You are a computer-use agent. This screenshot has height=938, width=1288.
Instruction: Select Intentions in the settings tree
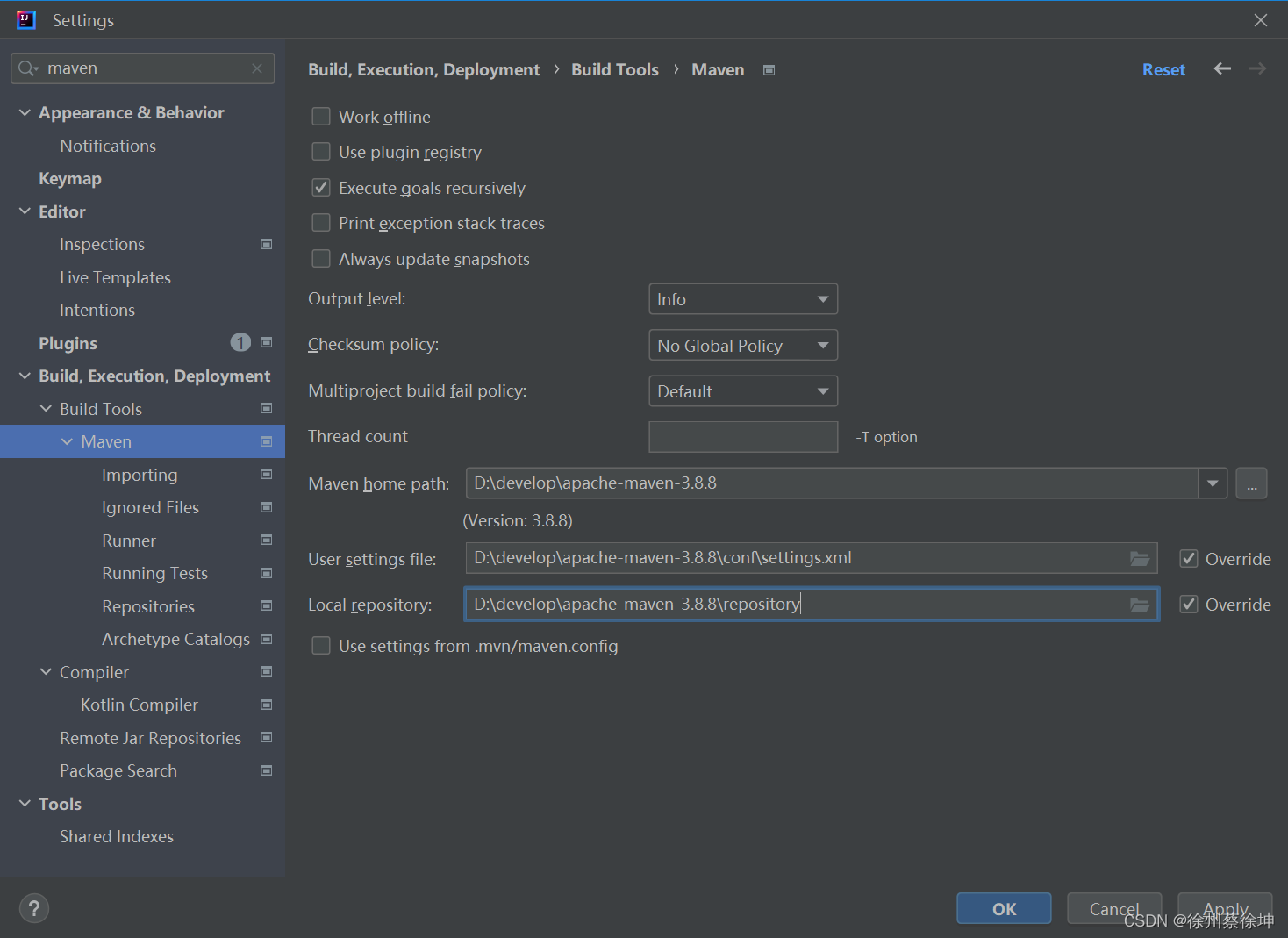coord(97,310)
